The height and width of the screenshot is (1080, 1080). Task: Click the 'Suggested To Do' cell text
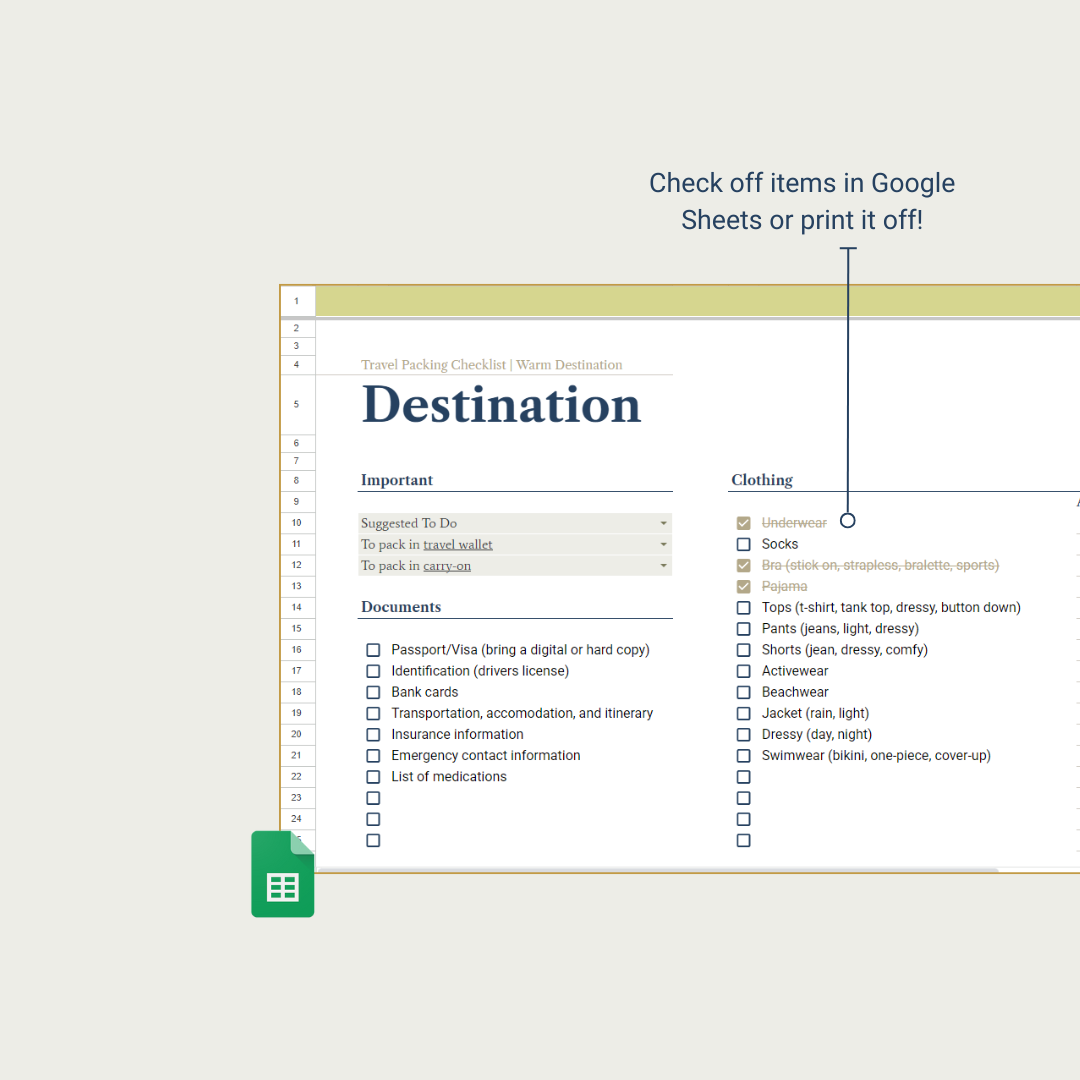408,523
